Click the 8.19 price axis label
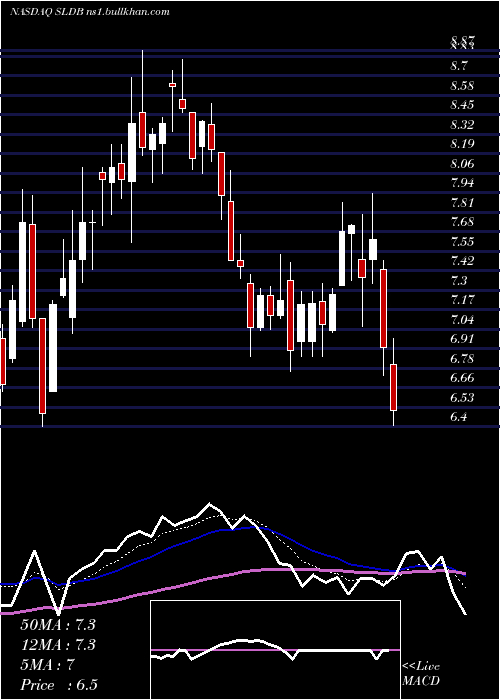Viewport: 500px width, 700px height. pyautogui.click(x=462, y=144)
